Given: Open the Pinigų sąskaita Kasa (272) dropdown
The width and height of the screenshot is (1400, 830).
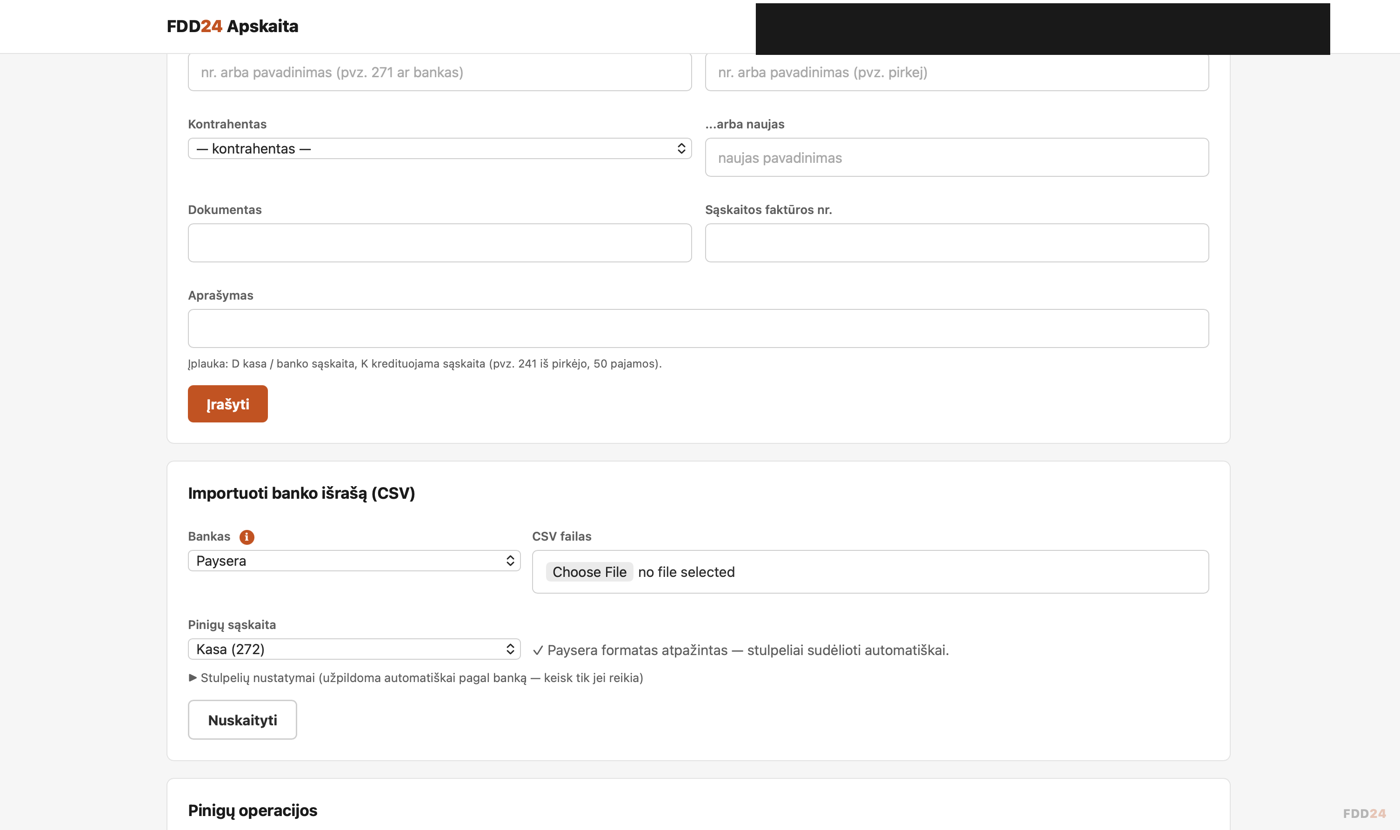Looking at the screenshot, I should (354, 649).
